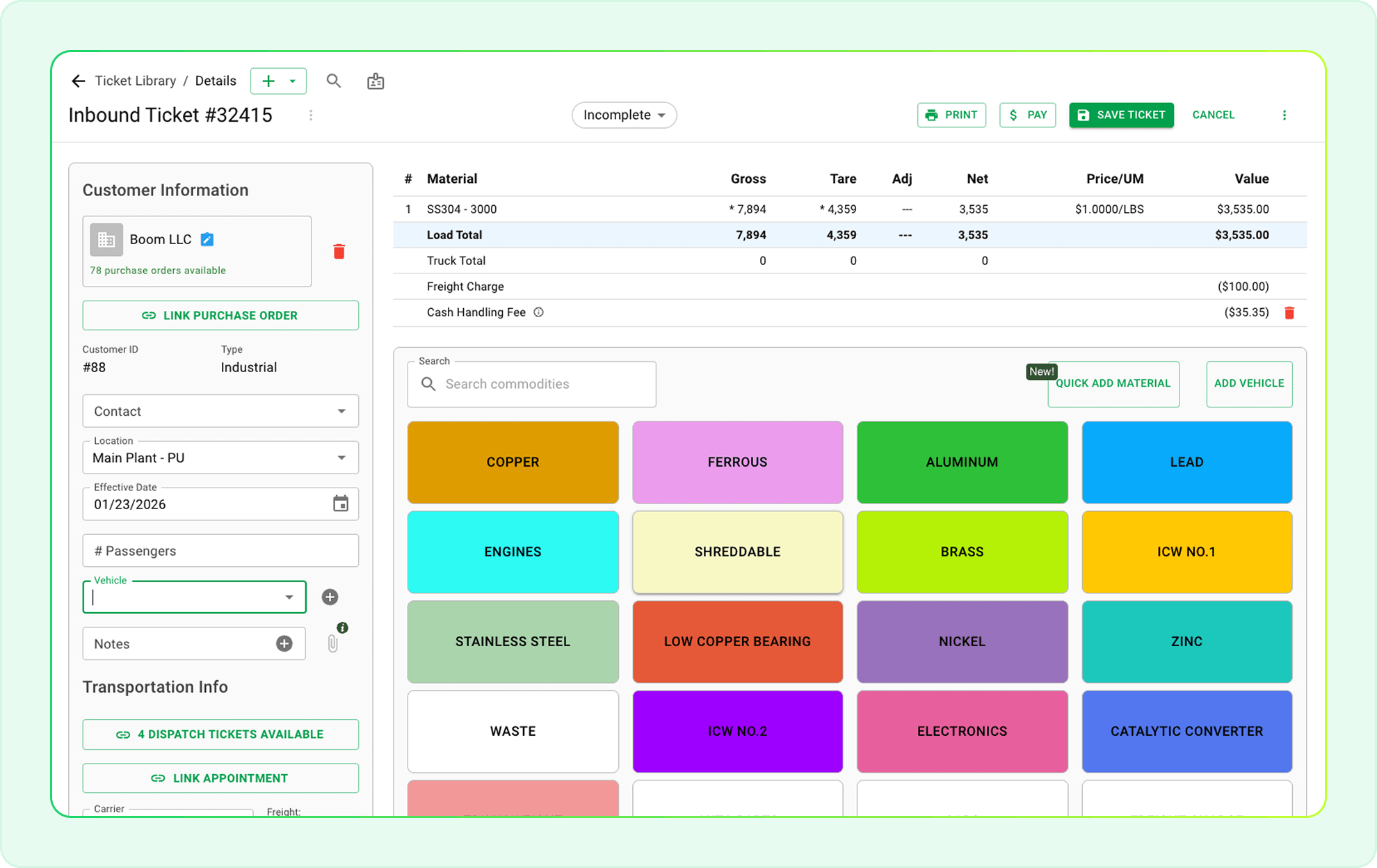Open the Incomplete status dropdown
The height and width of the screenshot is (868, 1377).
click(x=624, y=115)
